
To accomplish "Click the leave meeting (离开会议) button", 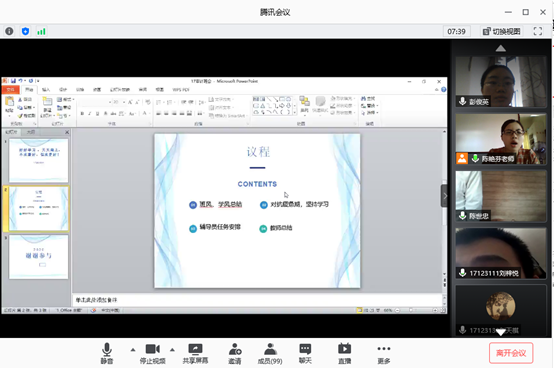I will pos(511,353).
